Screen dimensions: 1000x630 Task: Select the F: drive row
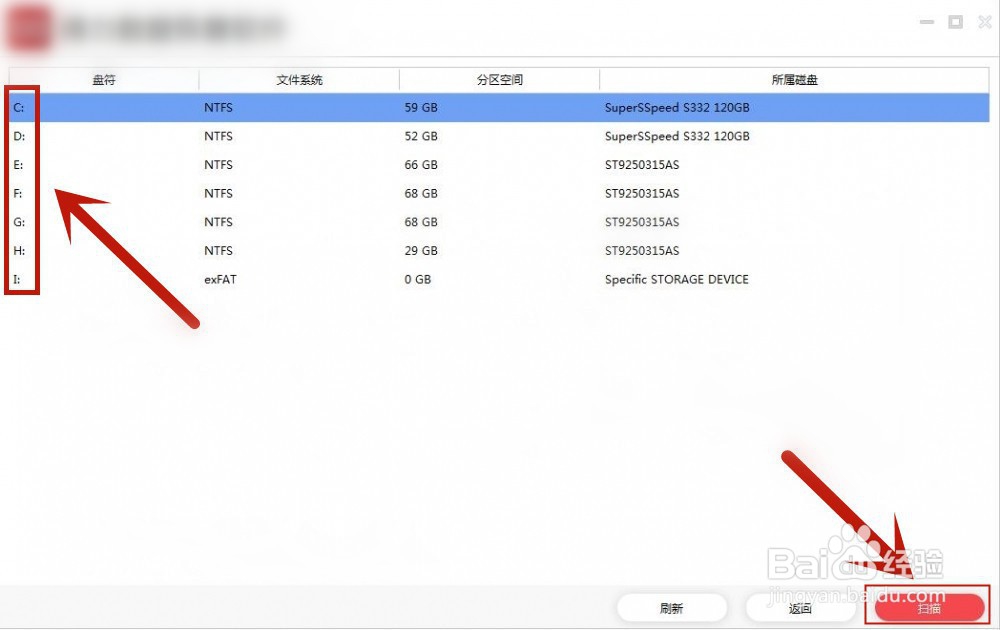pos(499,193)
